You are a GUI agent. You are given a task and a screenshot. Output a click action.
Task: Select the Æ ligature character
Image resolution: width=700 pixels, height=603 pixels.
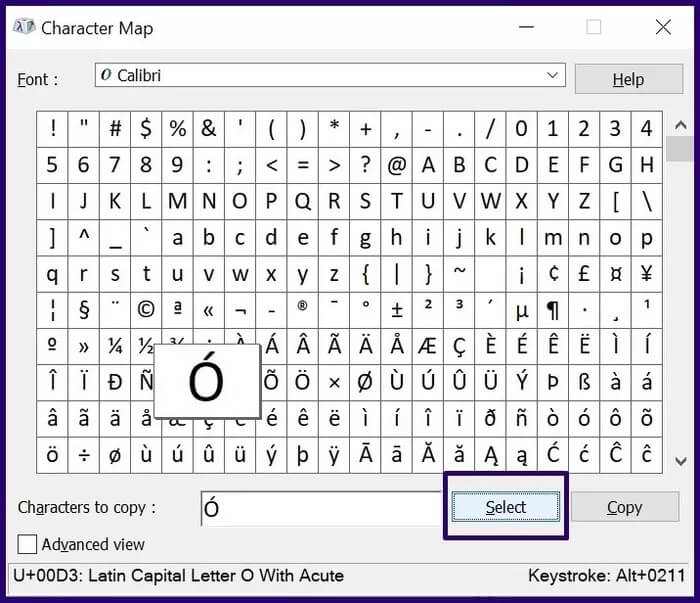428,346
